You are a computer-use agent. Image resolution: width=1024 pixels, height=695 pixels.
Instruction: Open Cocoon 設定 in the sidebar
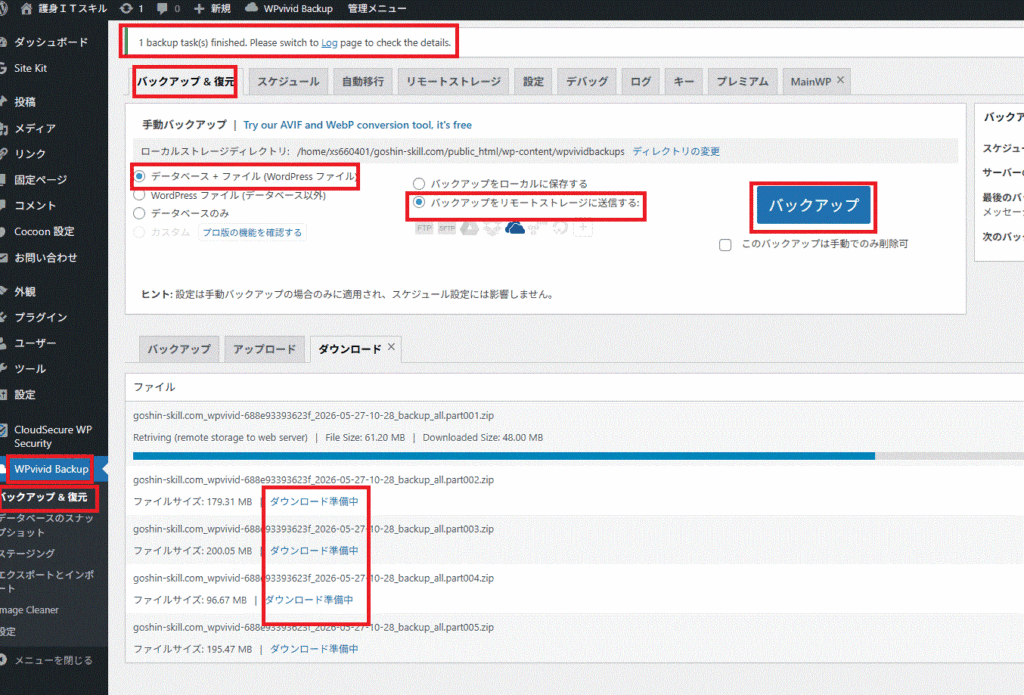tap(44, 231)
